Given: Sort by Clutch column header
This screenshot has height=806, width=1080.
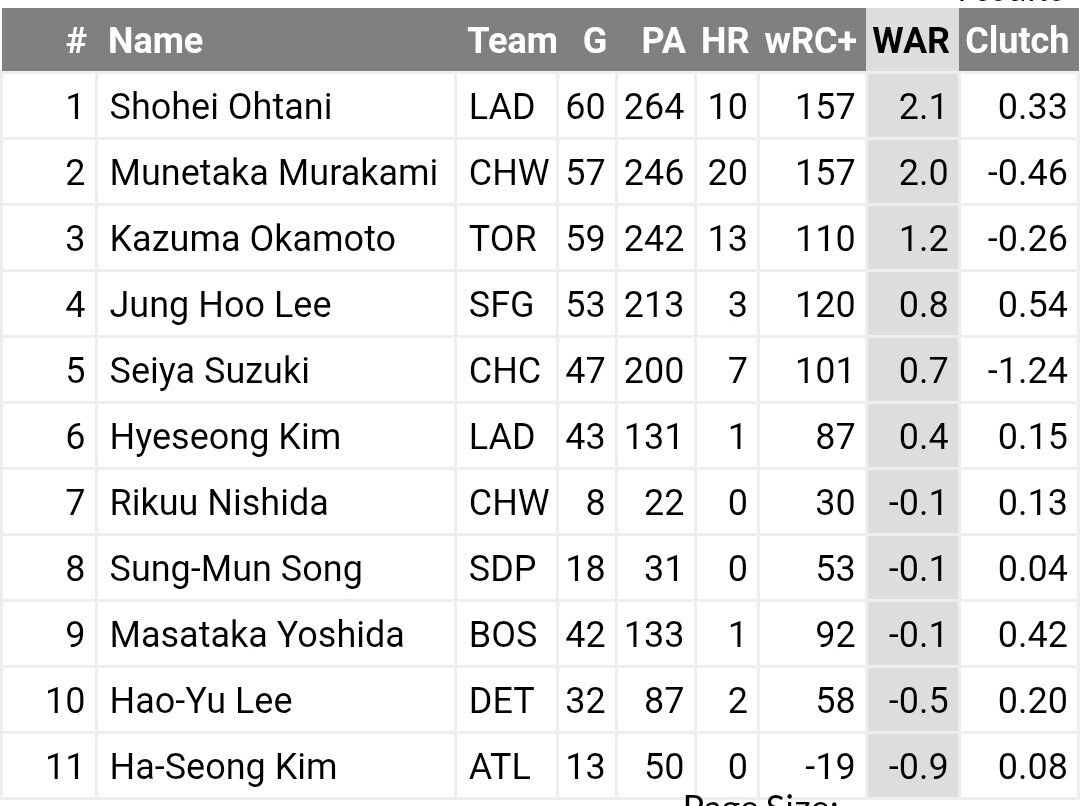Looking at the screenshot, I should (1017, 40).
